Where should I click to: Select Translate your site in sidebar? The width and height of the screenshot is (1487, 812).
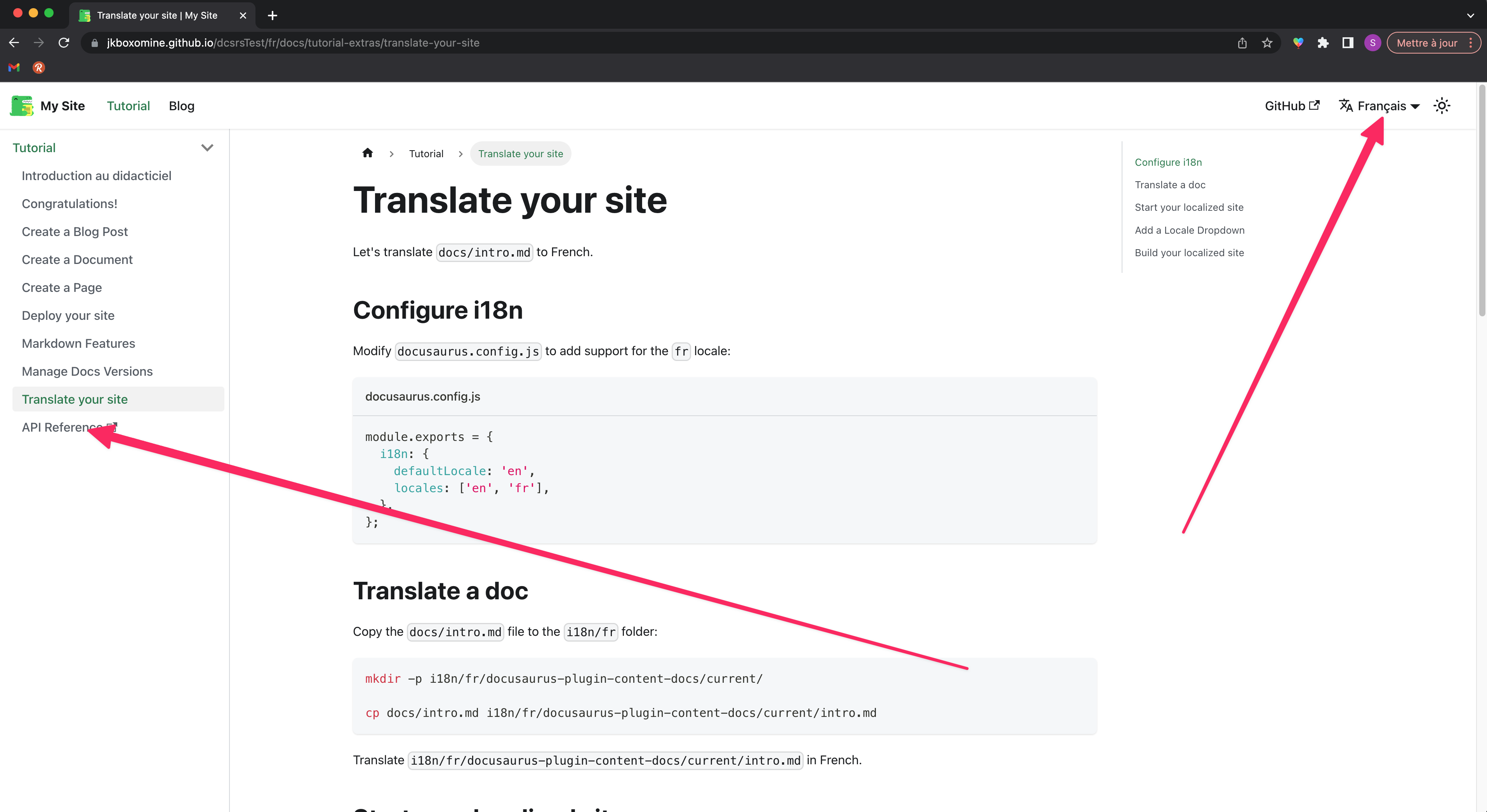(x=118, y=399)
